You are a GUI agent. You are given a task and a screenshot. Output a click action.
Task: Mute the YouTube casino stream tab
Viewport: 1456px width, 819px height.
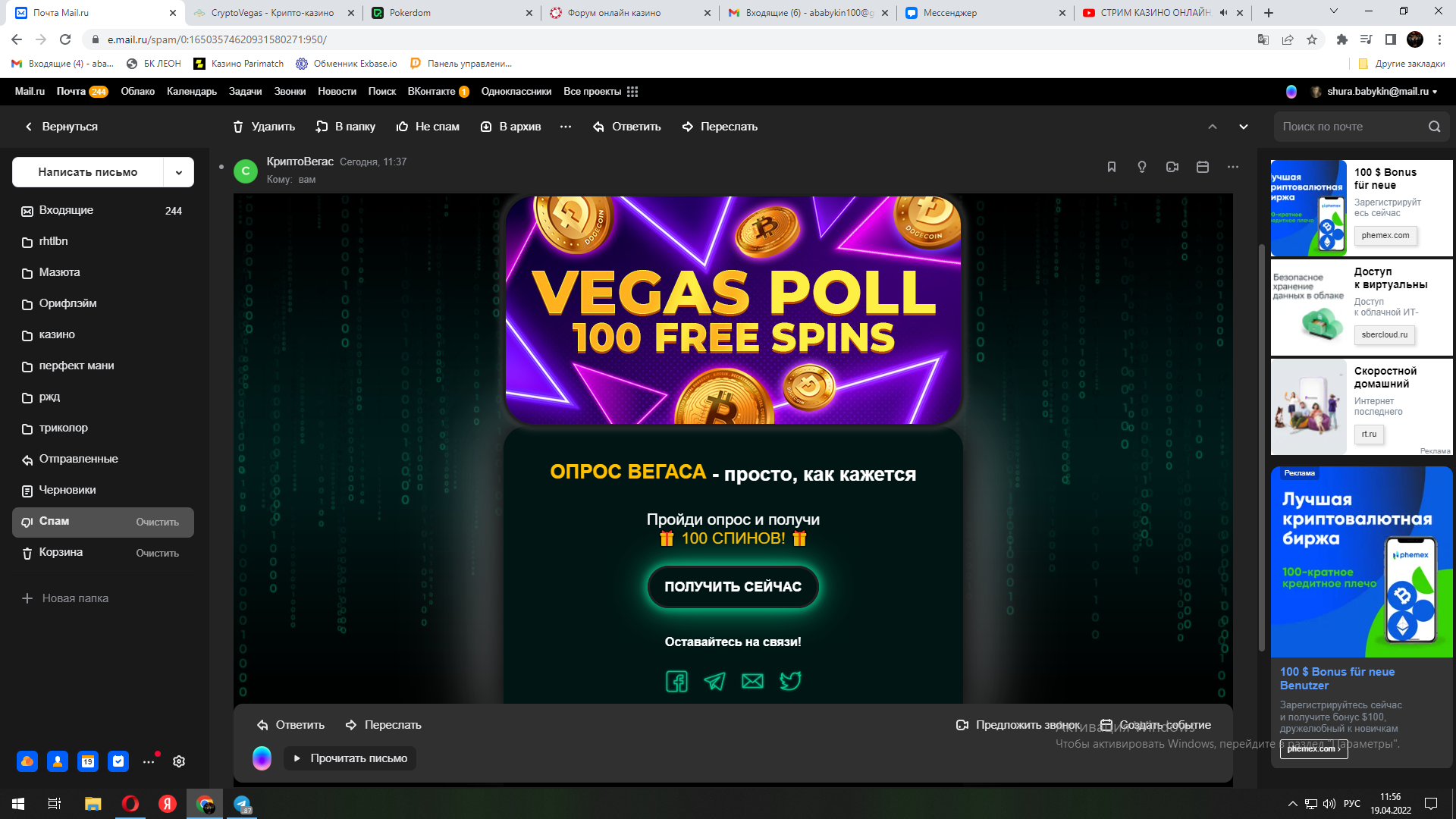click(1223, 13)
